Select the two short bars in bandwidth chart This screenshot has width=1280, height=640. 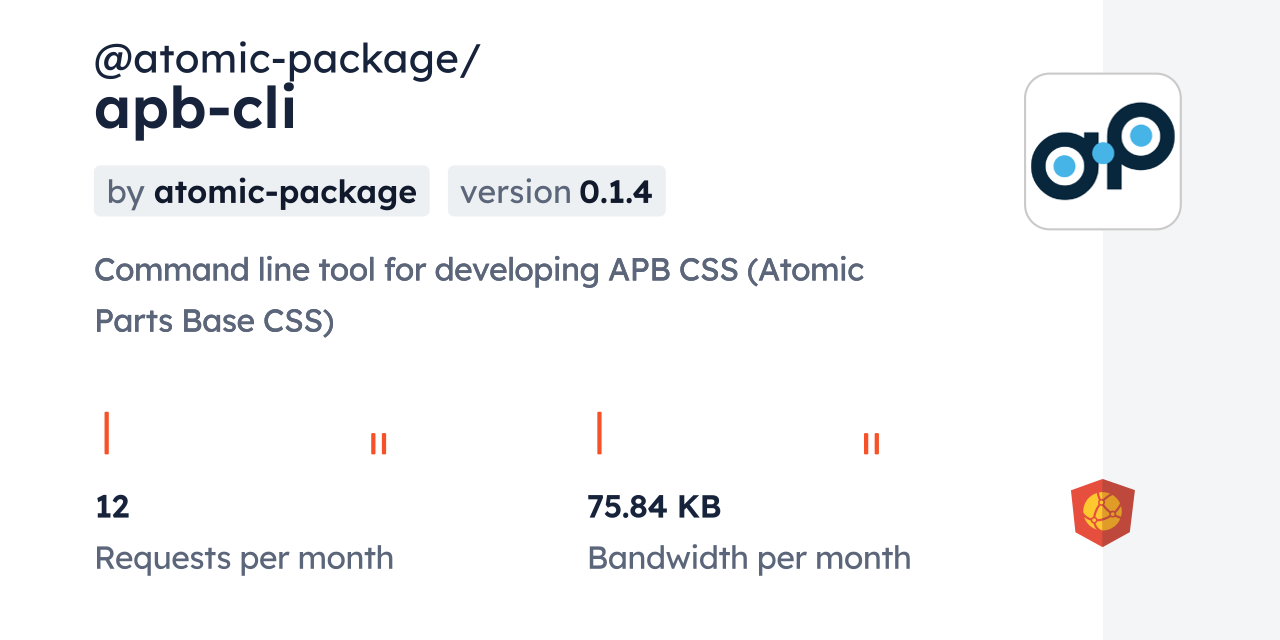pyautogui.click(x=871, y=443)
